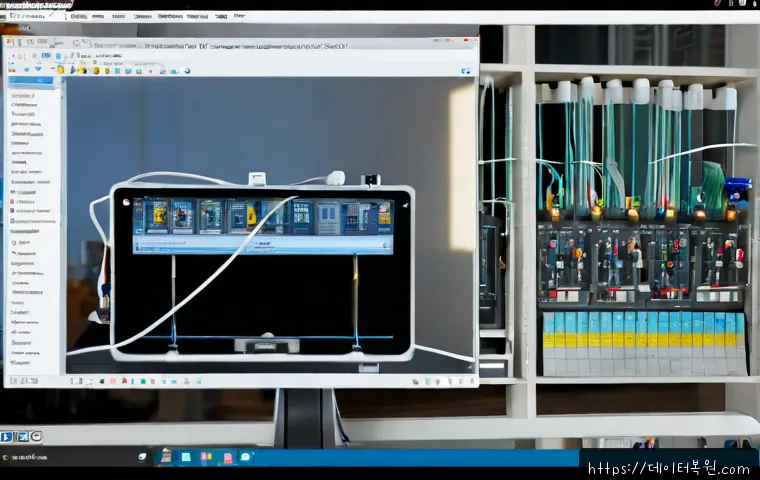Click the small white icon right of taskbar search

[142, 456]
